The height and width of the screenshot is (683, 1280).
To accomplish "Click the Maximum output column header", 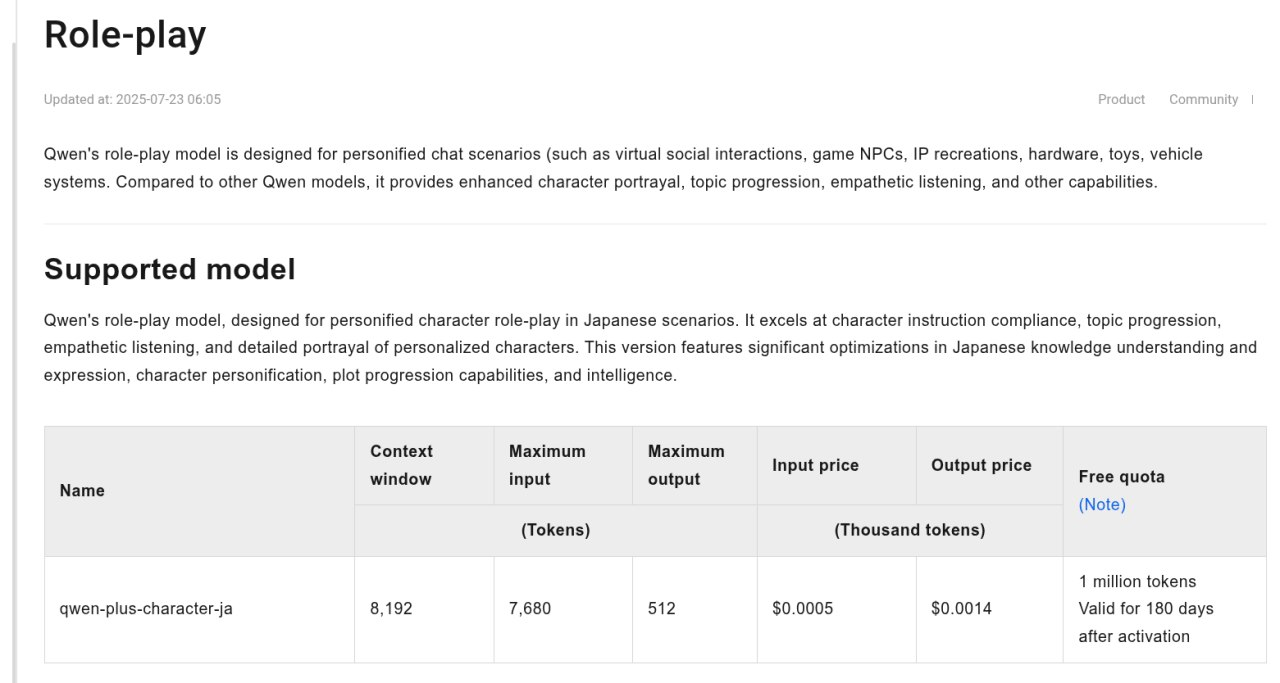I will pos(686,465).
